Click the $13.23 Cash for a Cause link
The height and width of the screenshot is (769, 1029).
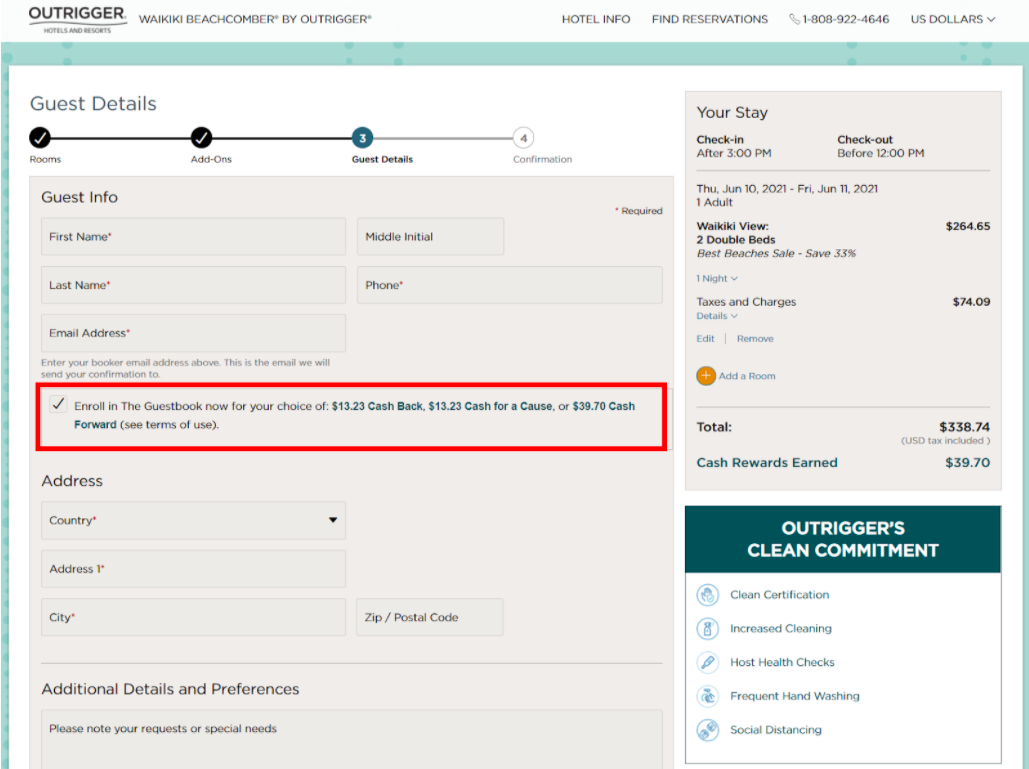(490, 406)
